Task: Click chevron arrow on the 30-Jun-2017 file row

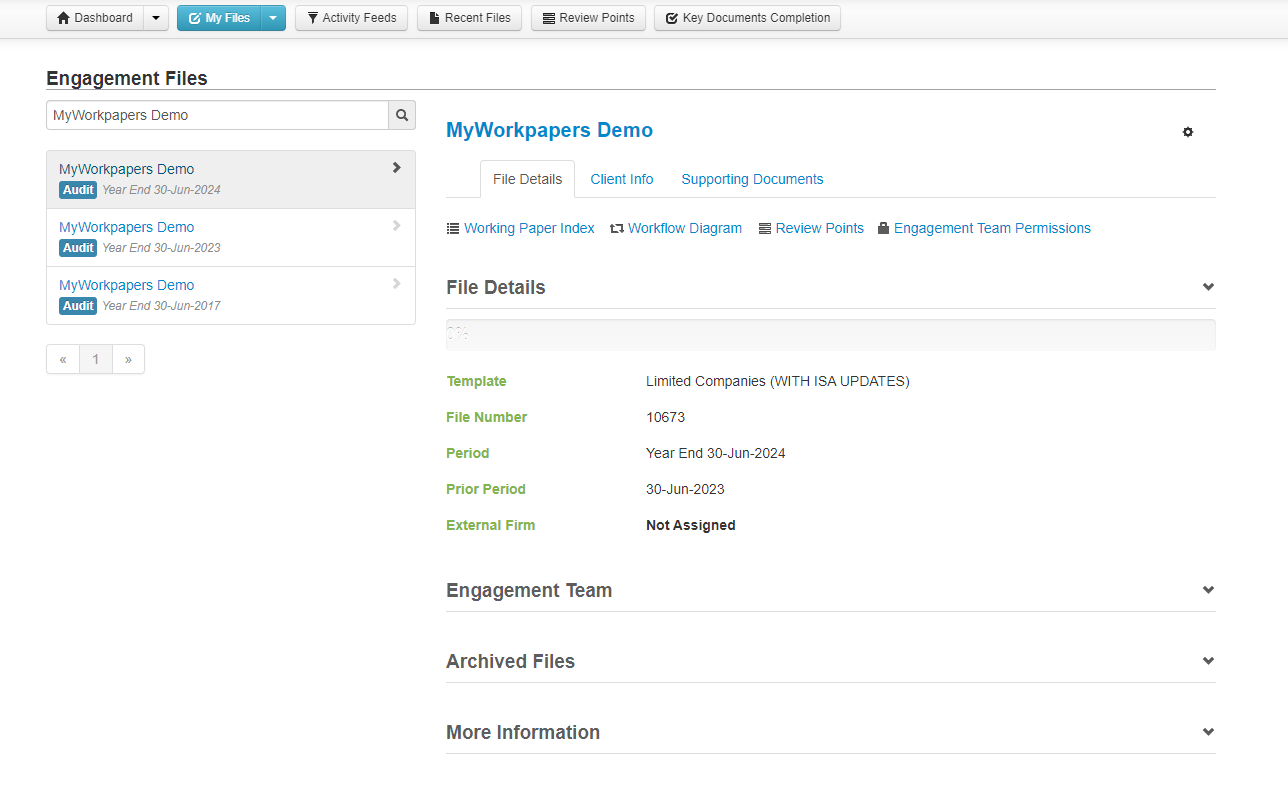Action: (x=397, y=284)
